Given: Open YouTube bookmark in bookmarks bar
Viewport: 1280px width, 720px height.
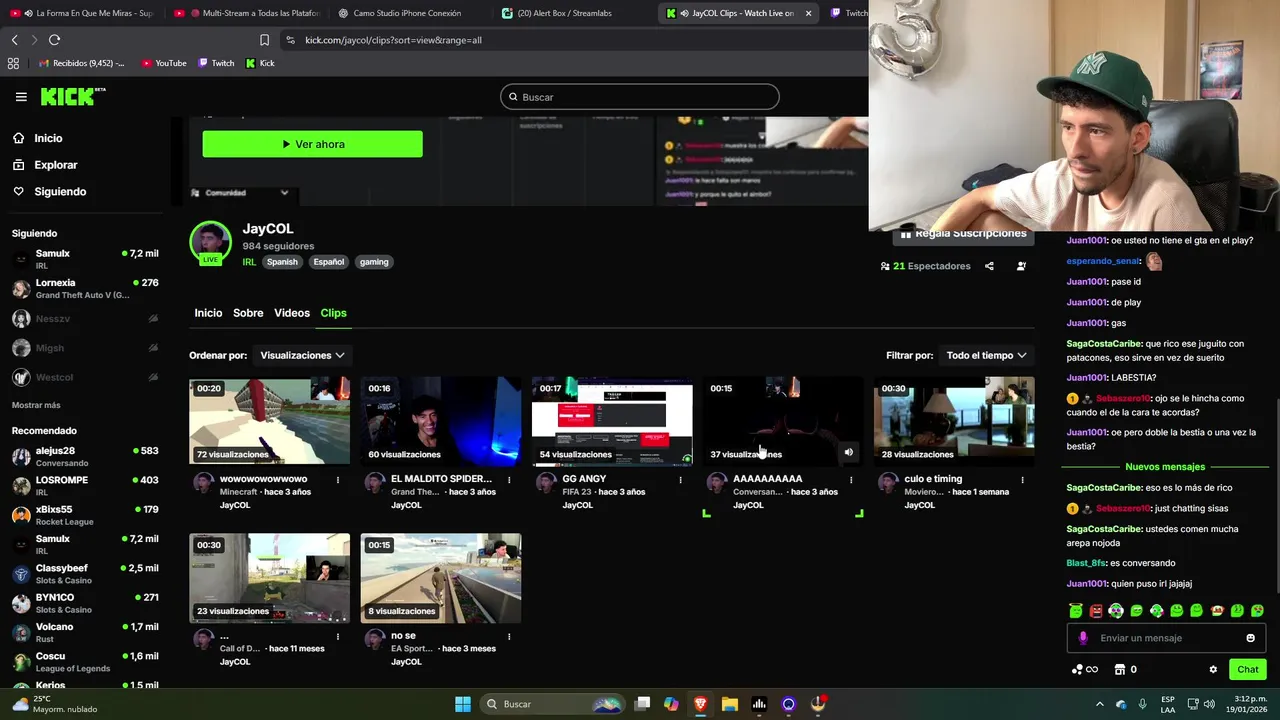Looking at the screenshot, I should [x=164, y=63].
